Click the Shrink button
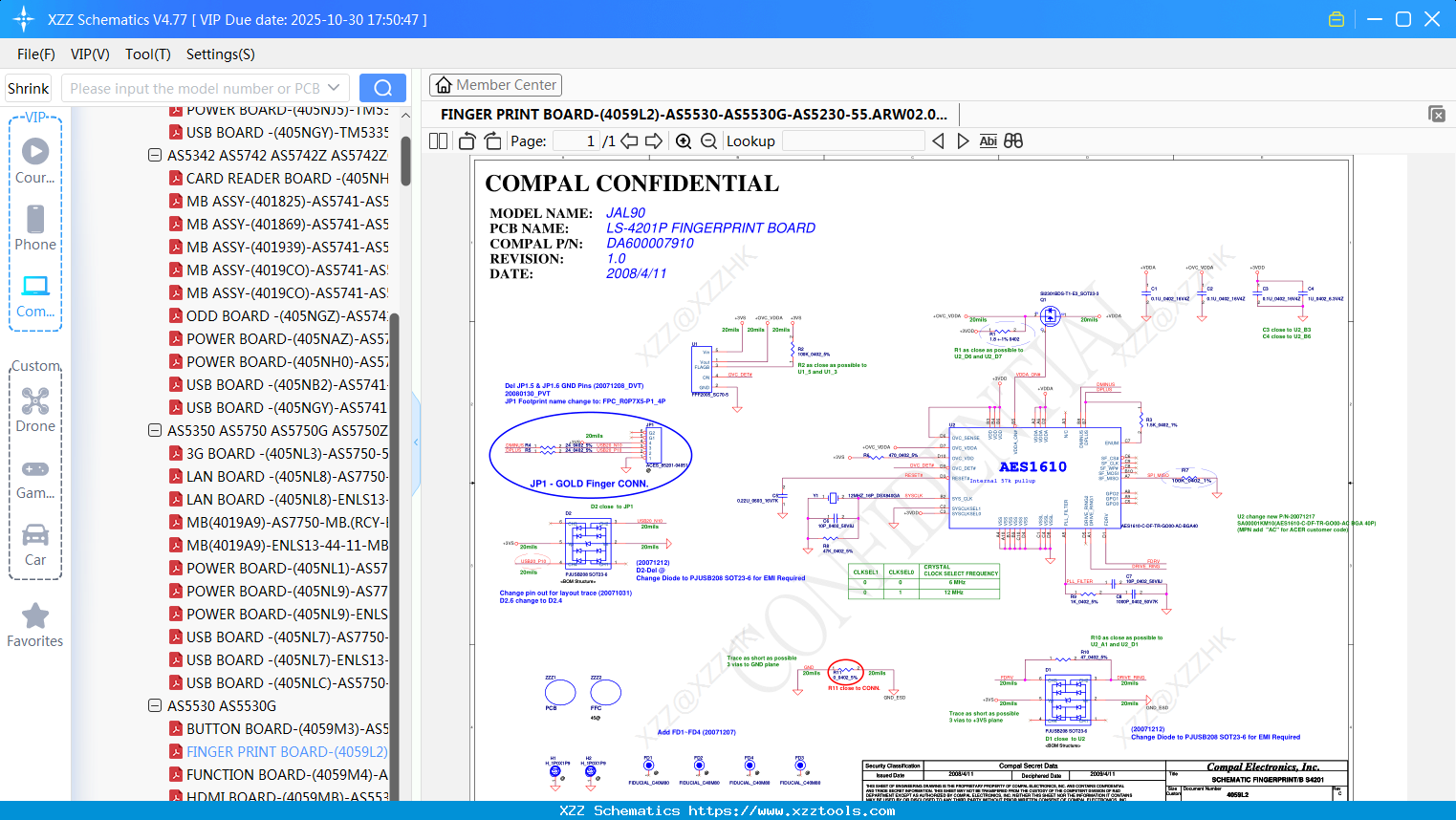1456x820 pixels. tap(28, 88)
